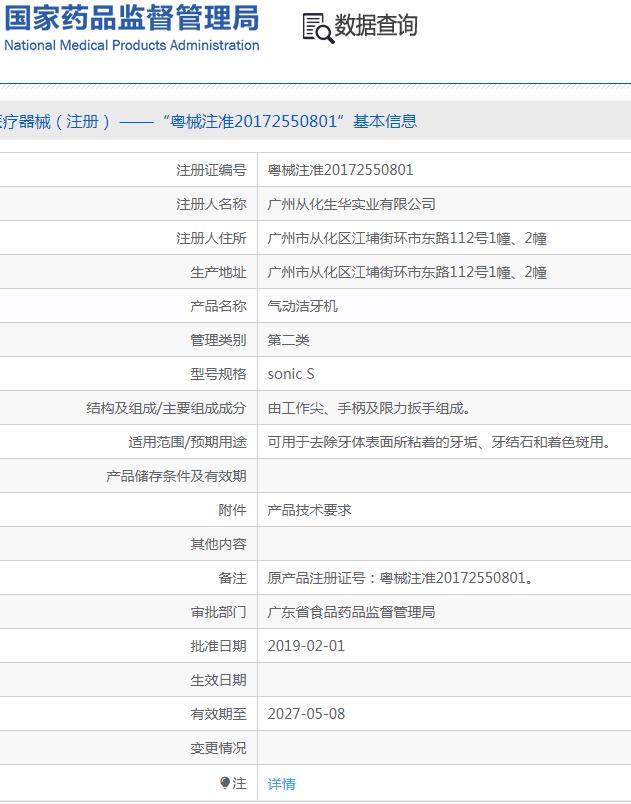Click the 变更情况 label

(218, 748)
